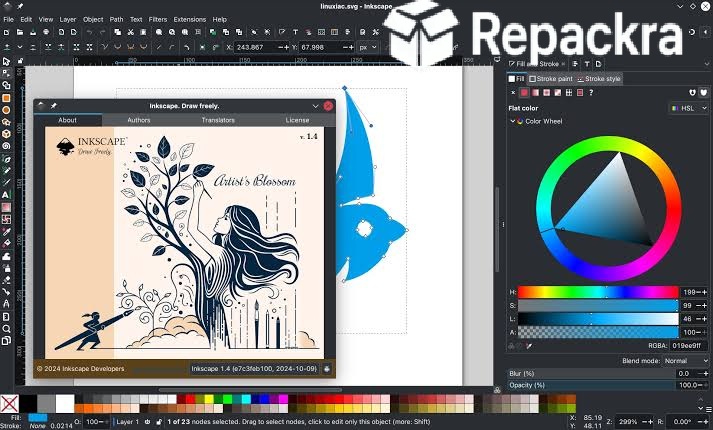
Task: Pick the white swatch in palette
Action: tap(65, 403)
